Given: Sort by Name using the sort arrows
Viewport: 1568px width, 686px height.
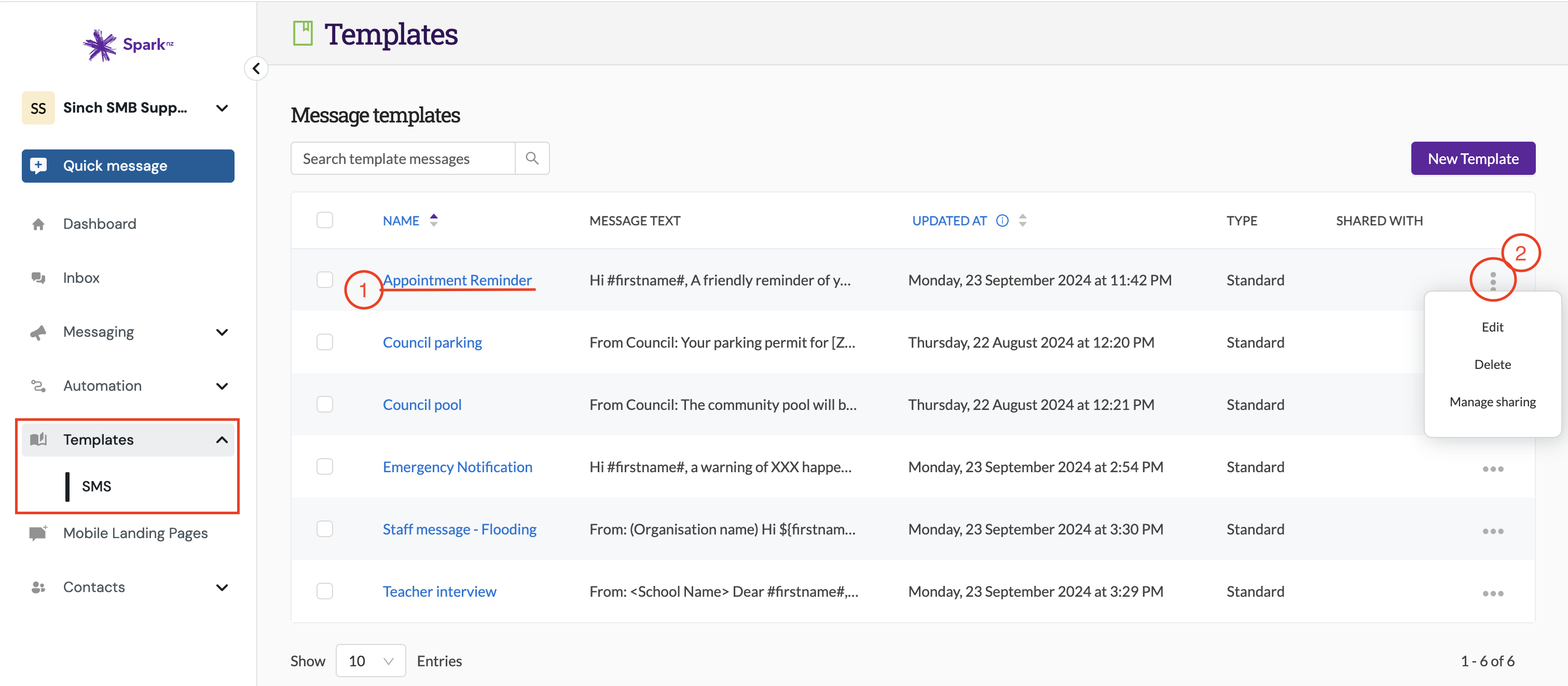Looking at the screenshot, I should coord(433,221).
